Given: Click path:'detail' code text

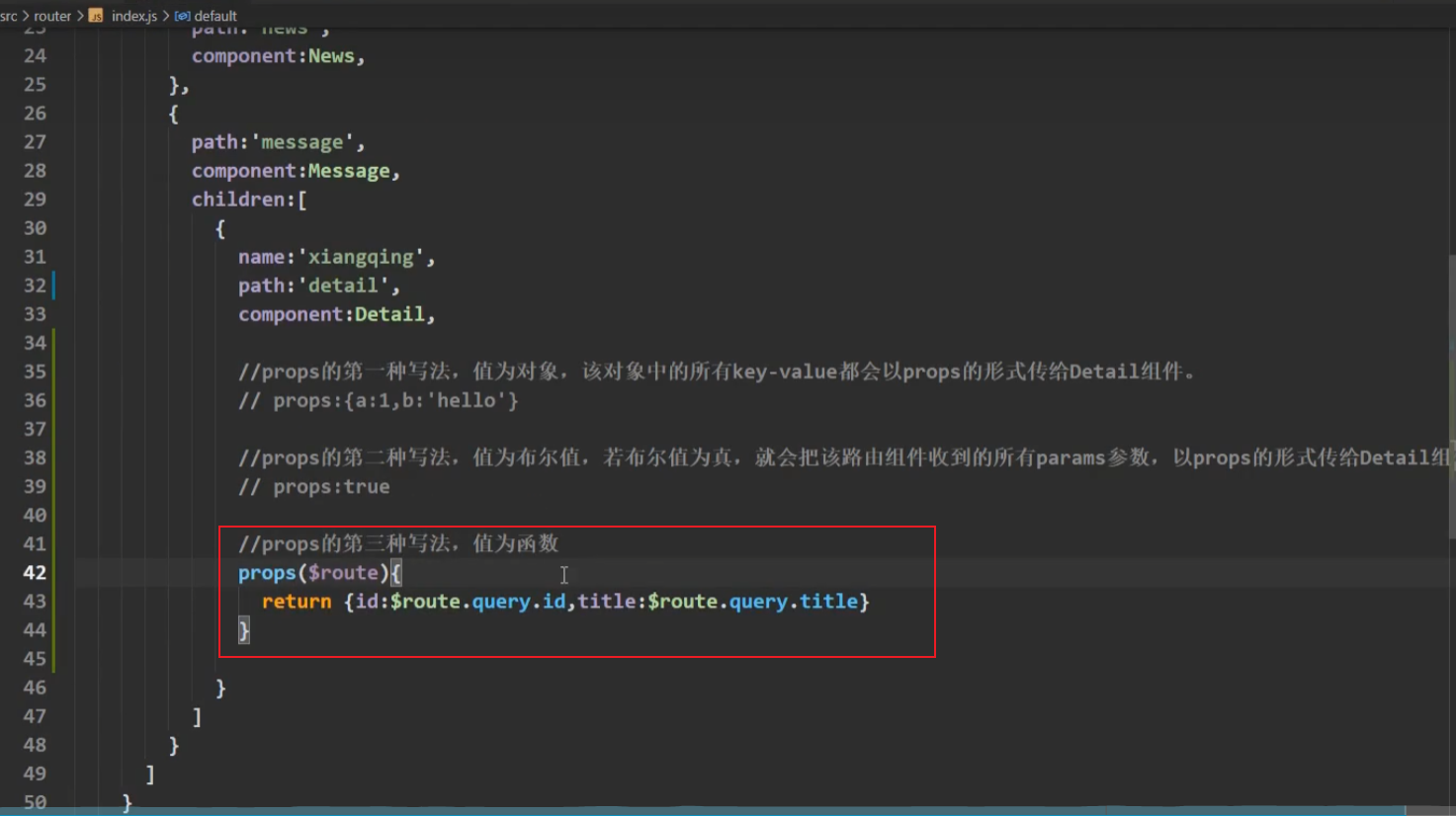Looking at the screenshot, I should click(x=318, y=286).
